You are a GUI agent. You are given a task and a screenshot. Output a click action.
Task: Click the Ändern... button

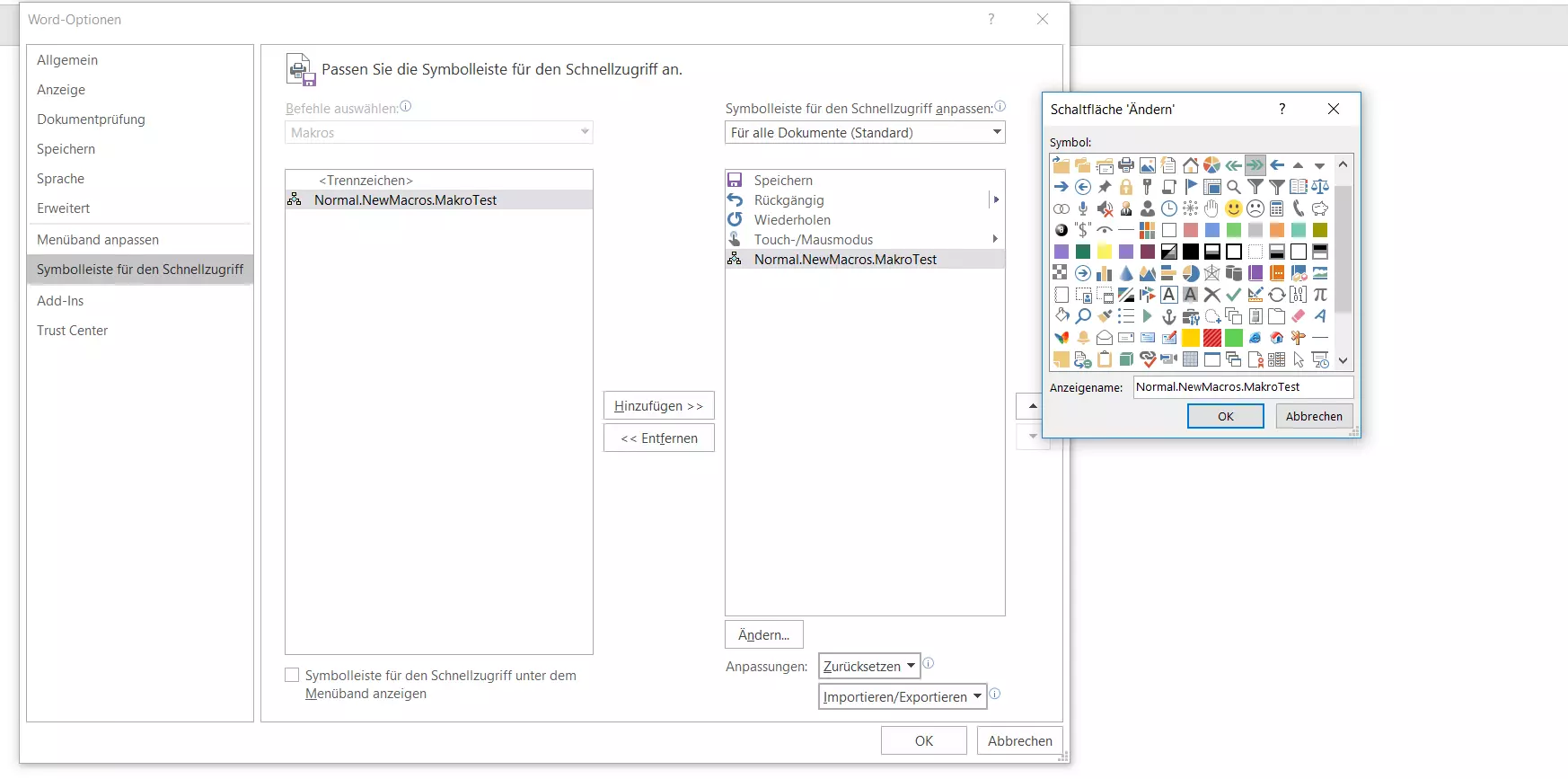(764, 634)
